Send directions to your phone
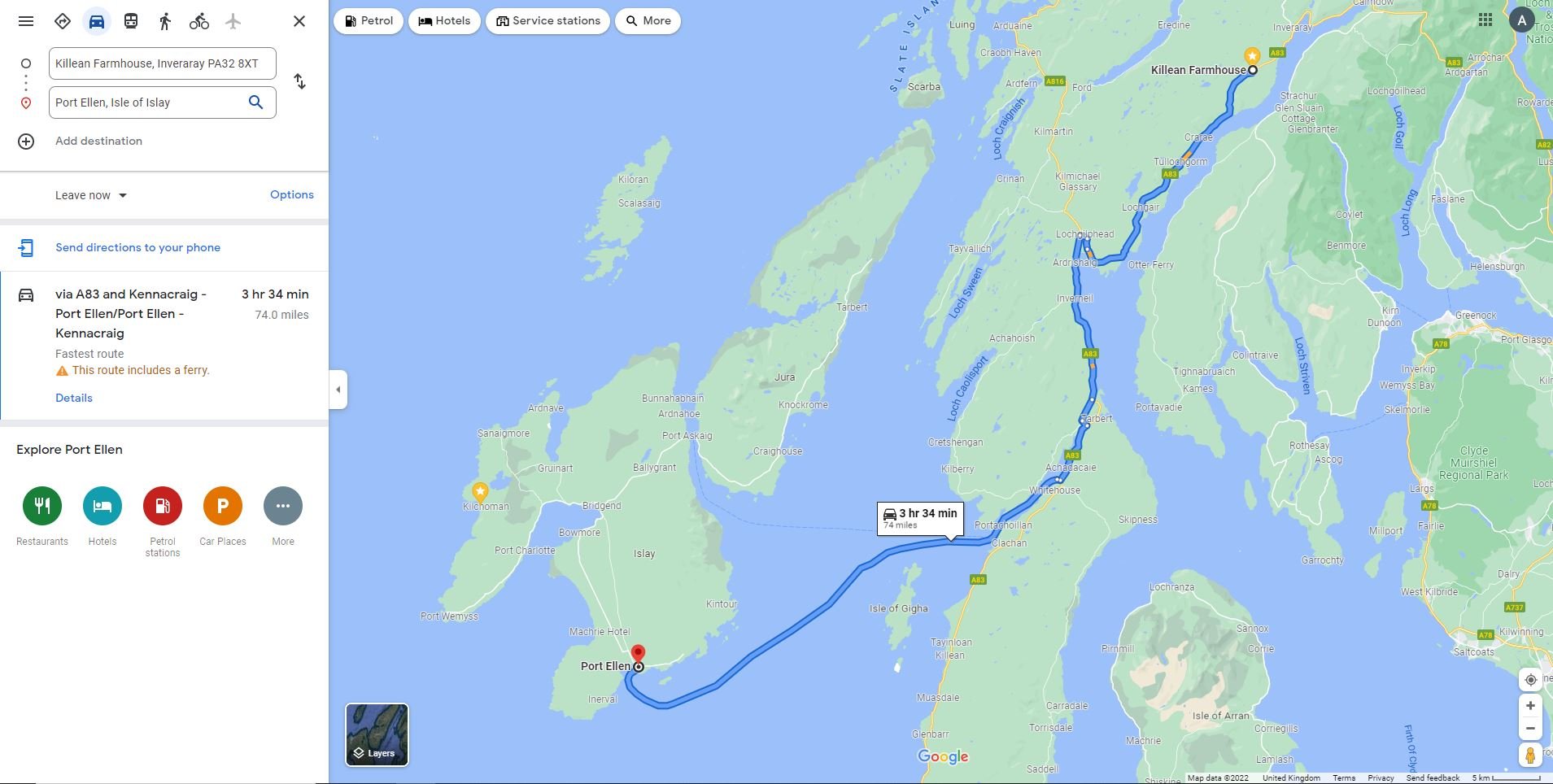Image resolution: width=1553 pixels, height=784 pixels. point(137,247)
